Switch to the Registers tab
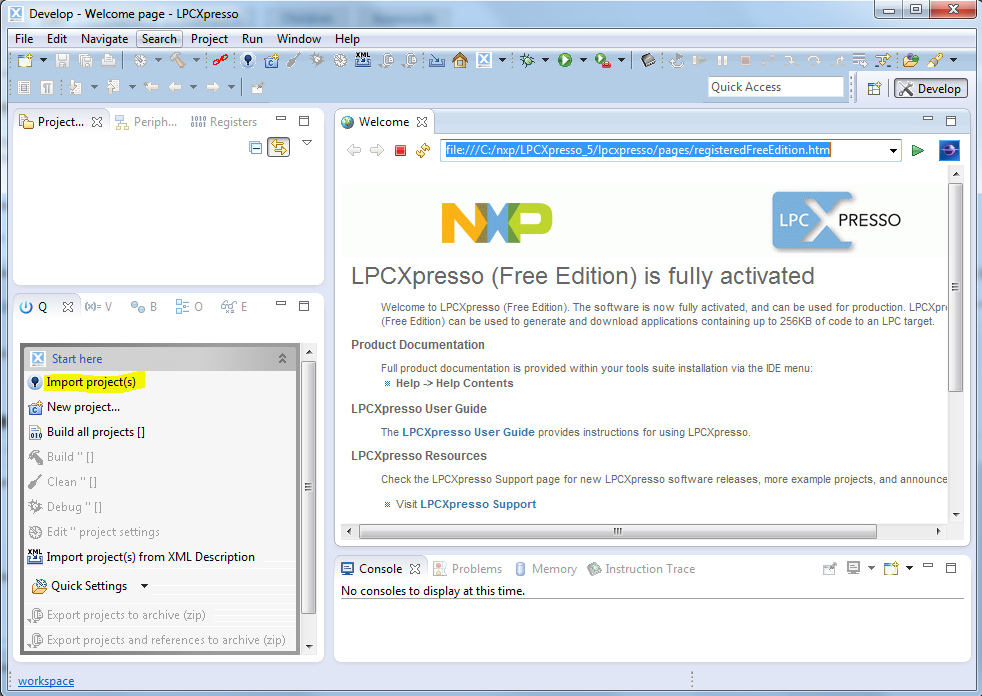 pos(224,122)
